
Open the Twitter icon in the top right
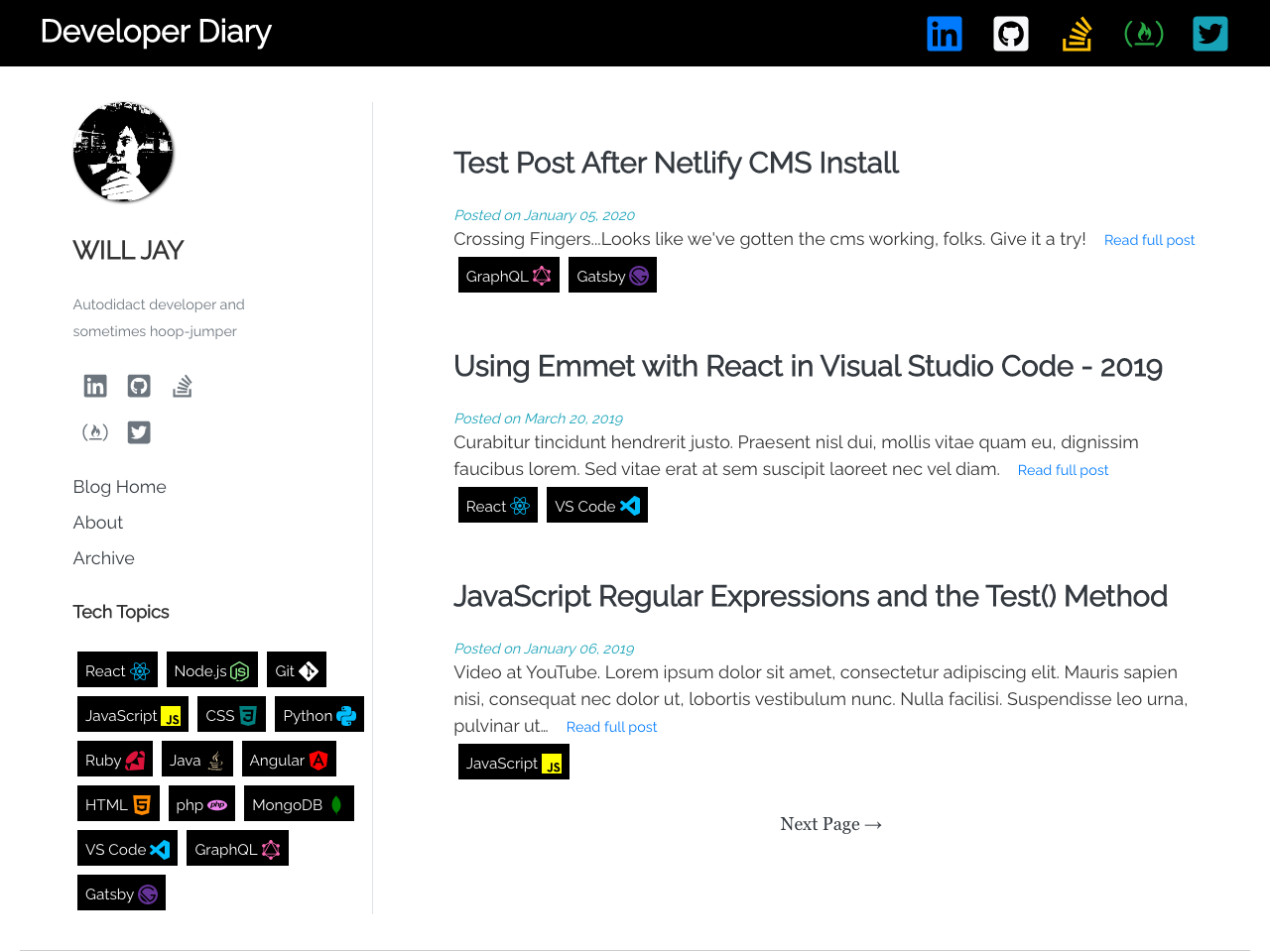pyautogui.click(x=1209, y=33)
